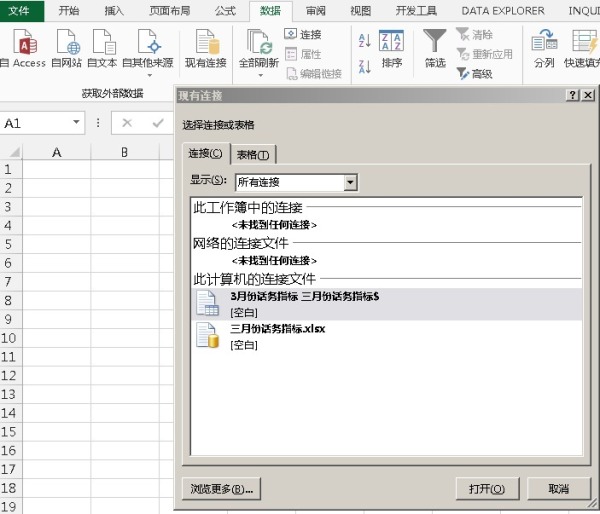Click the database document icon of 三月份话务指标.xlsx
Viewport: 600px width, 514px height.
click(207, 335)
